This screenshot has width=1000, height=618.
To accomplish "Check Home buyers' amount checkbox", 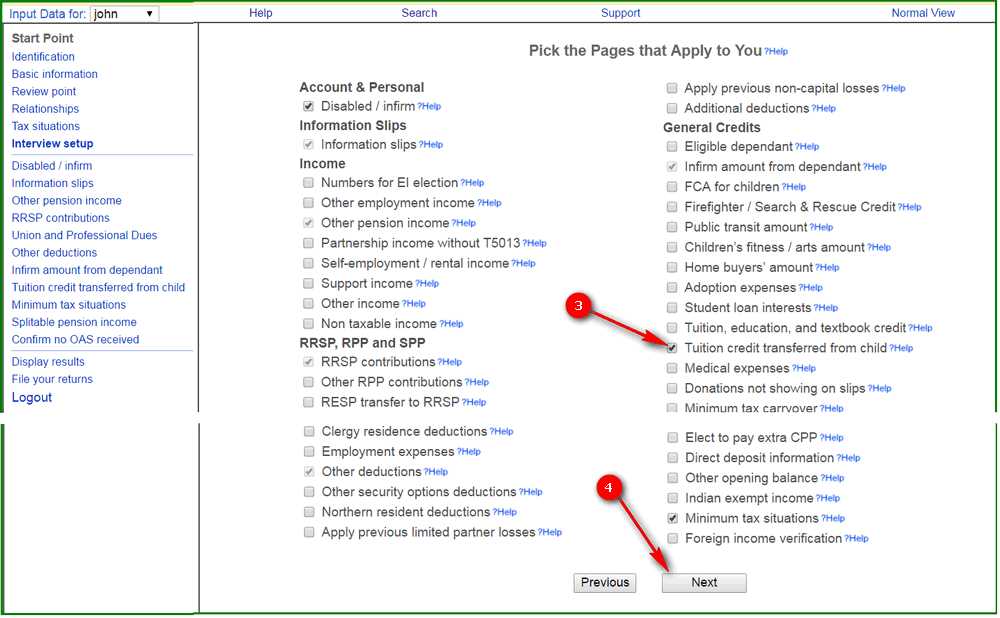I will point(672,267).
